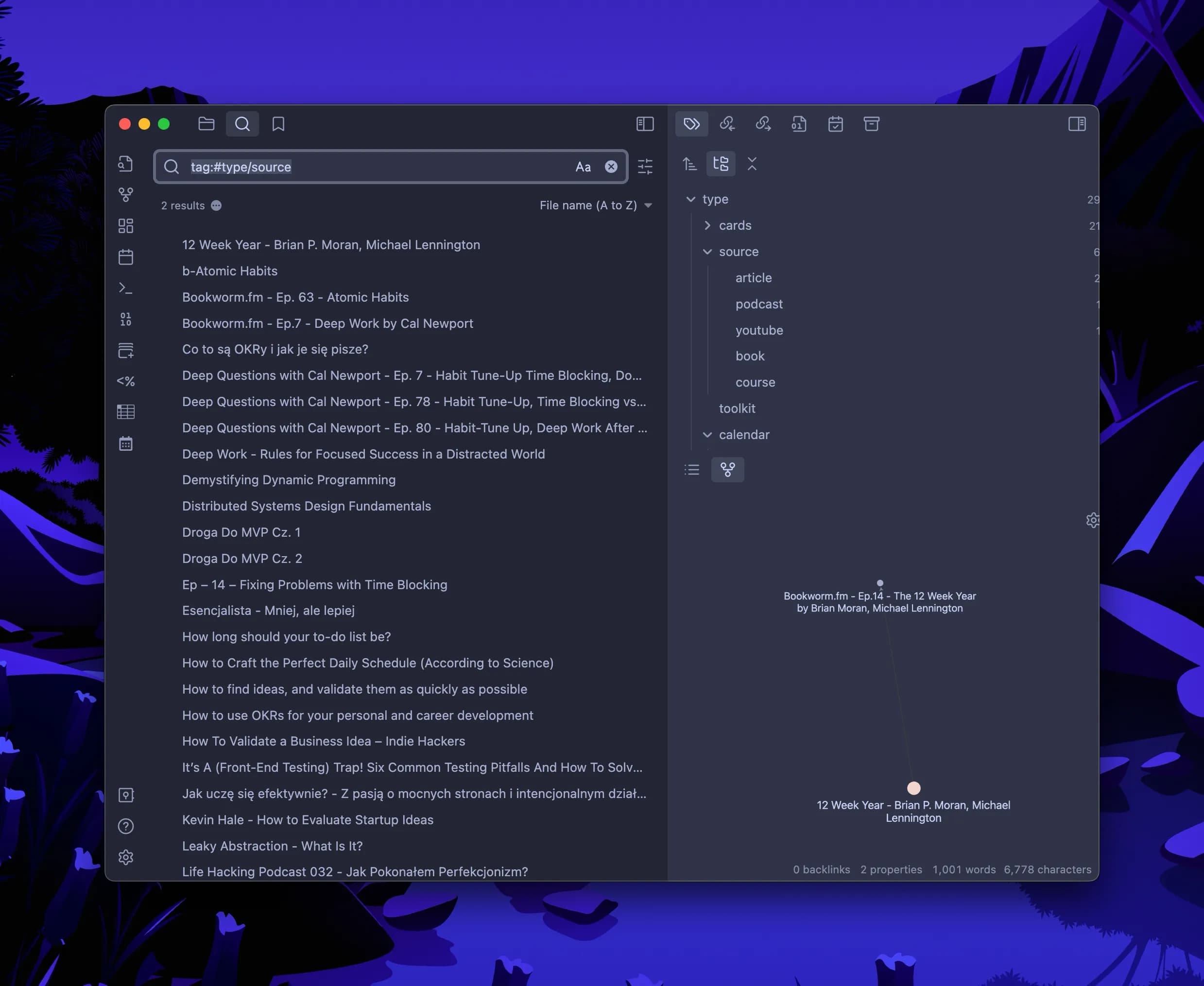Click the table ribbon icon

125,412
